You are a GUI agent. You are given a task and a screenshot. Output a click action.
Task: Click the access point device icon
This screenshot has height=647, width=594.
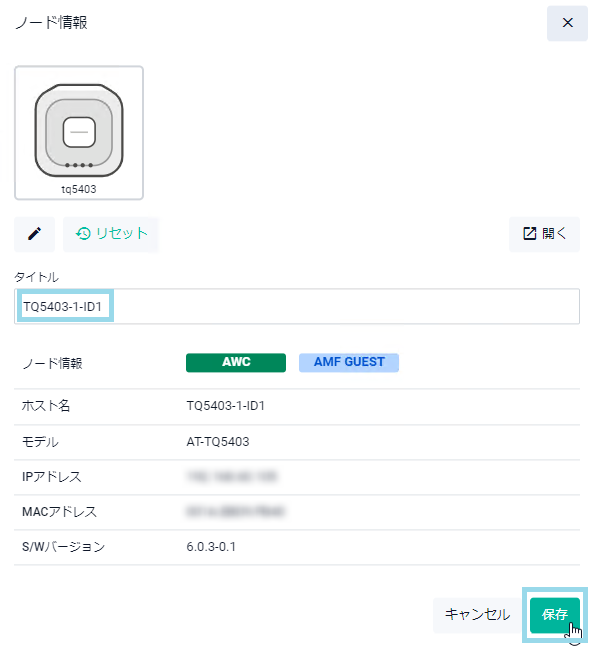click(x=79, y=130)
